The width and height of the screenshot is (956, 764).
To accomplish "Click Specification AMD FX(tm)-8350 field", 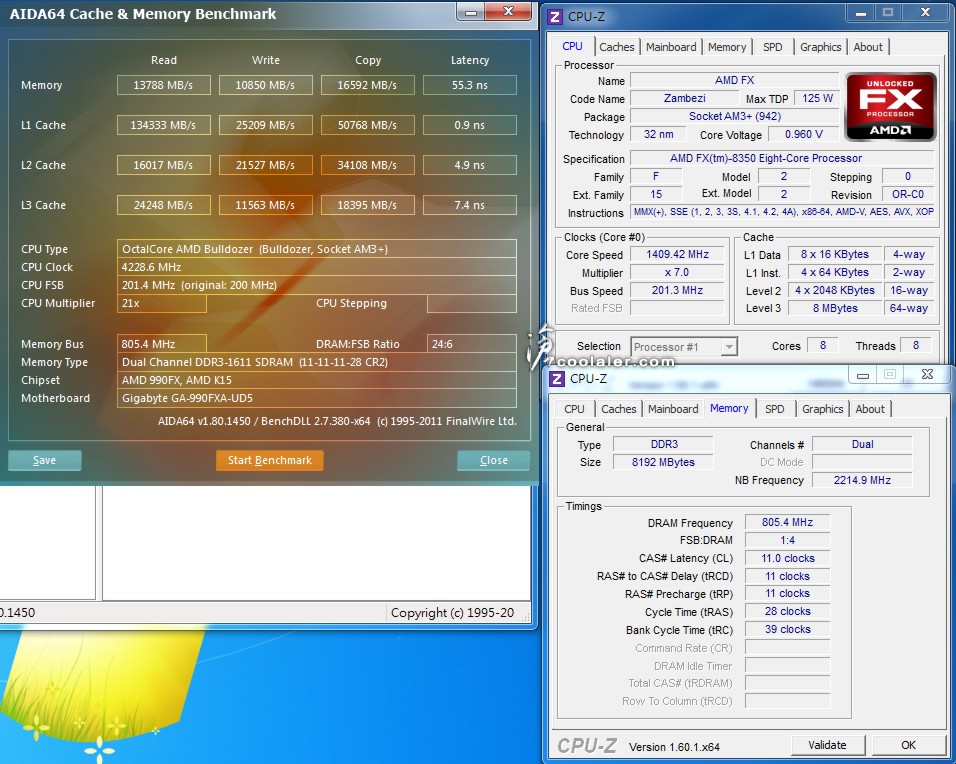I will coord(782,159).
